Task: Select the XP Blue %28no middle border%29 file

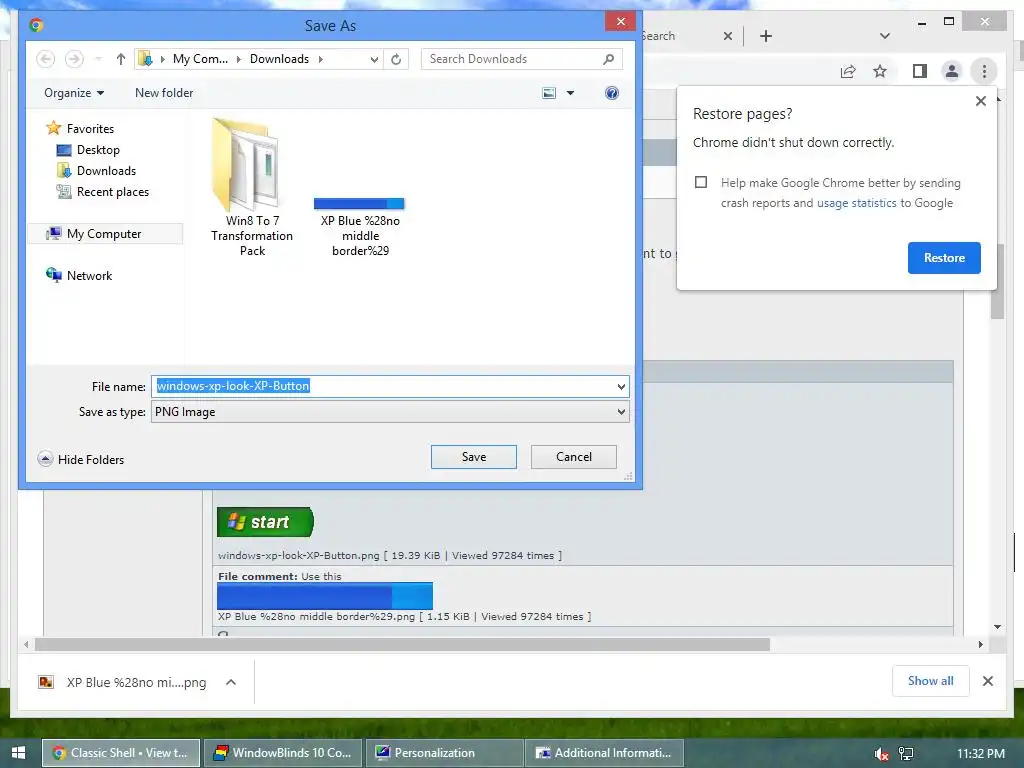Action: tap(360, 227)
